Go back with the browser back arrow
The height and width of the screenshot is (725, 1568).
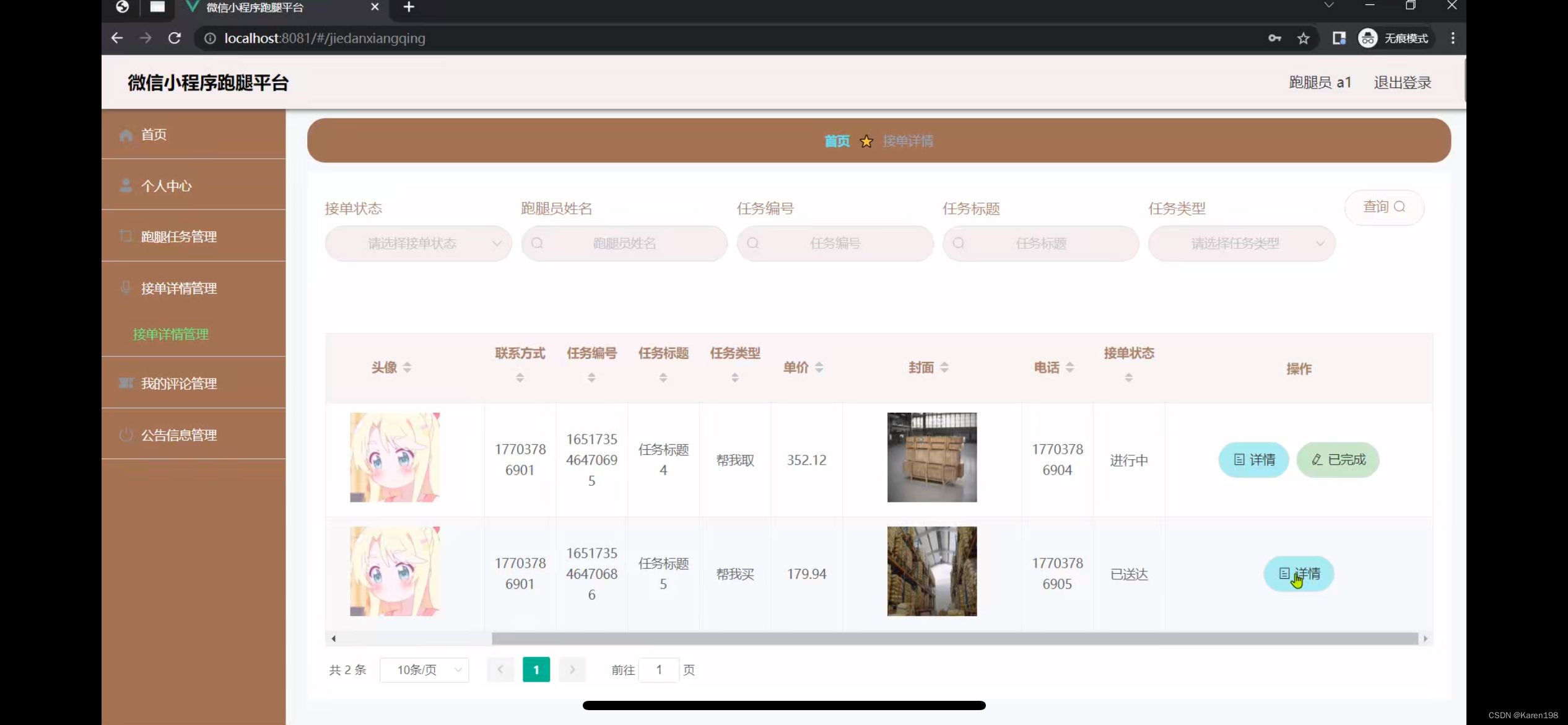coord(117,38)
